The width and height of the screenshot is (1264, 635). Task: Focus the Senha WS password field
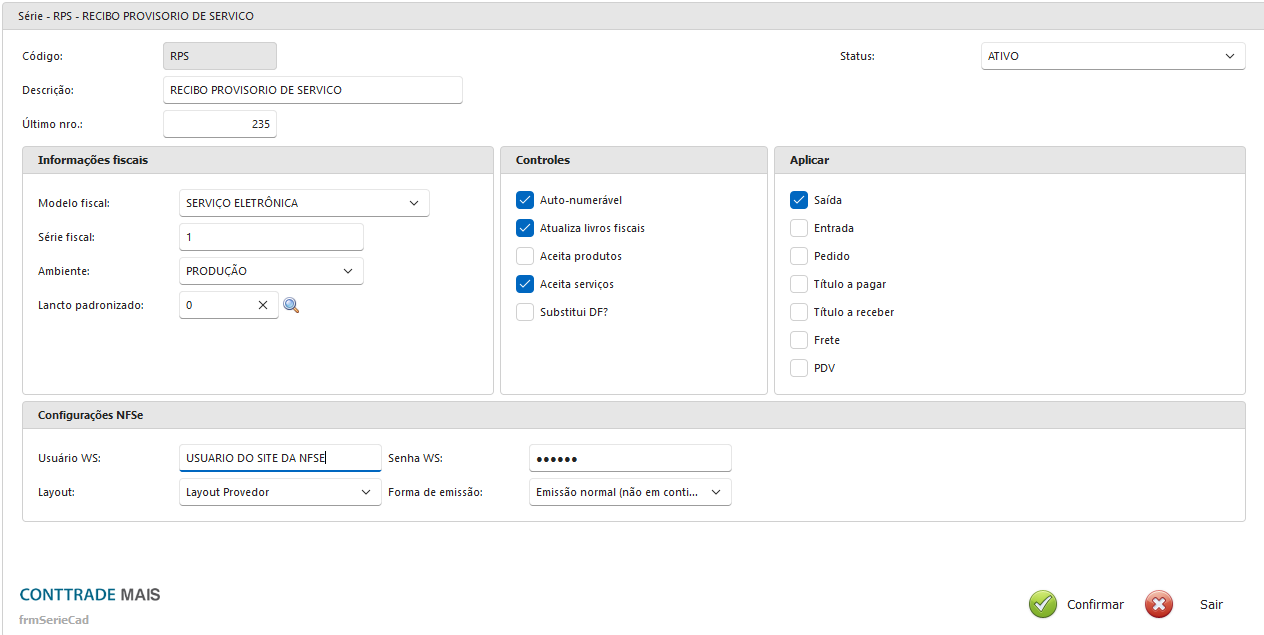(630, 458)
